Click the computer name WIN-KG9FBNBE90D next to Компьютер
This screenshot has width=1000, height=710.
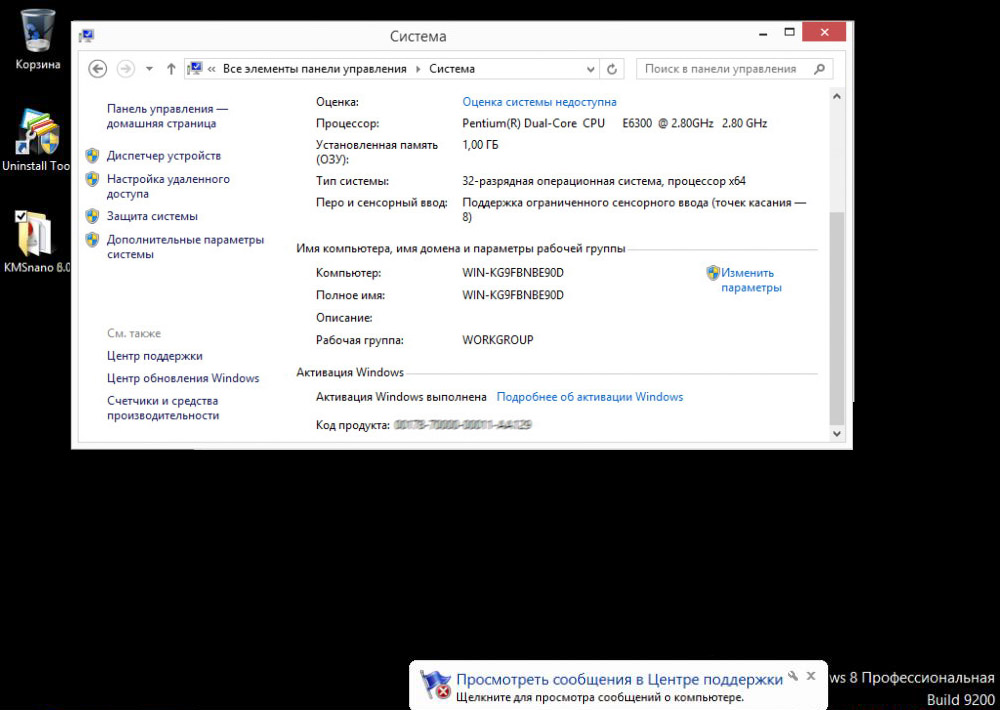tap(513, 273)
